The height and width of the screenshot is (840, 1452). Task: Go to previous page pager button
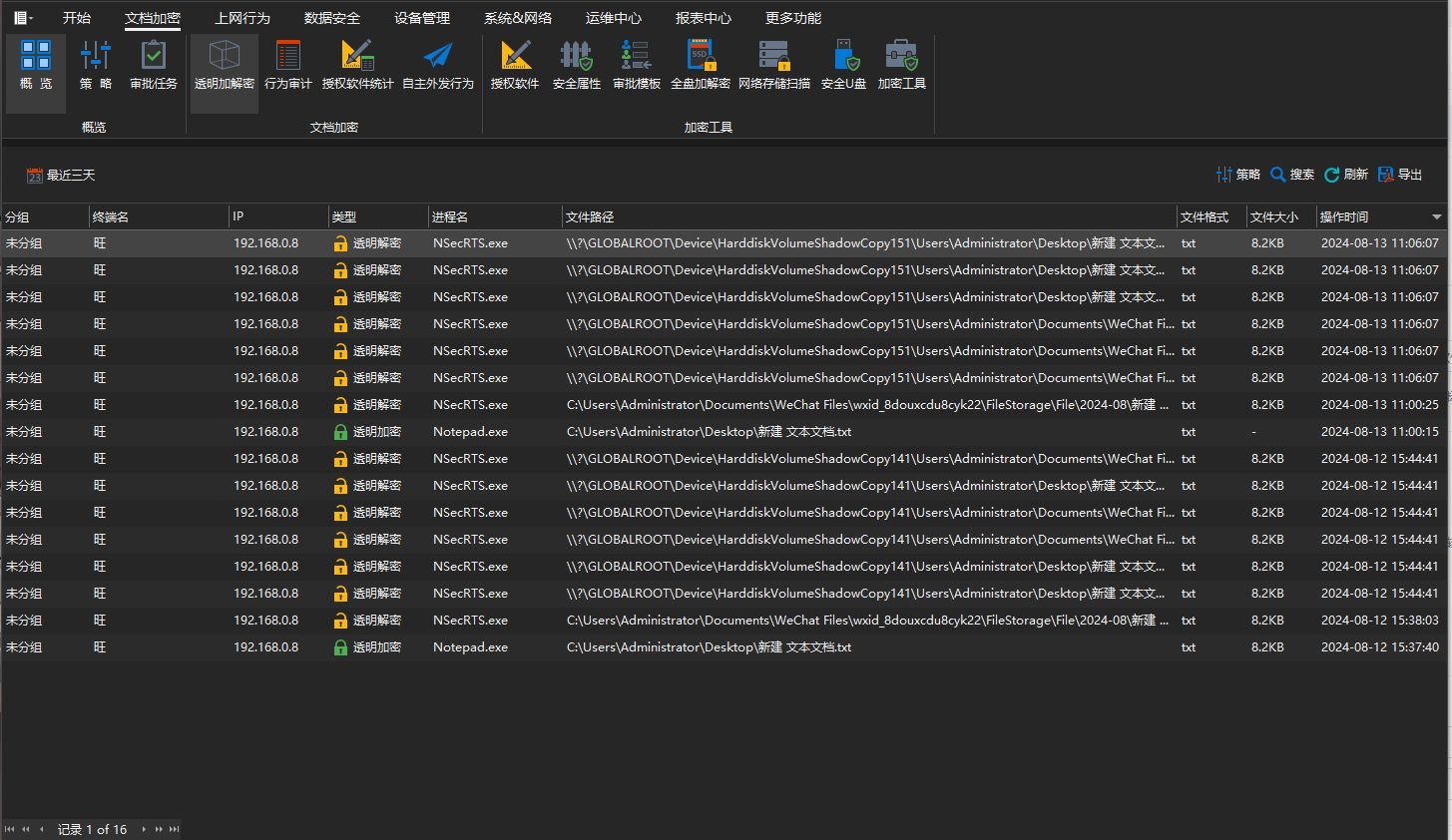coord(26,829)
